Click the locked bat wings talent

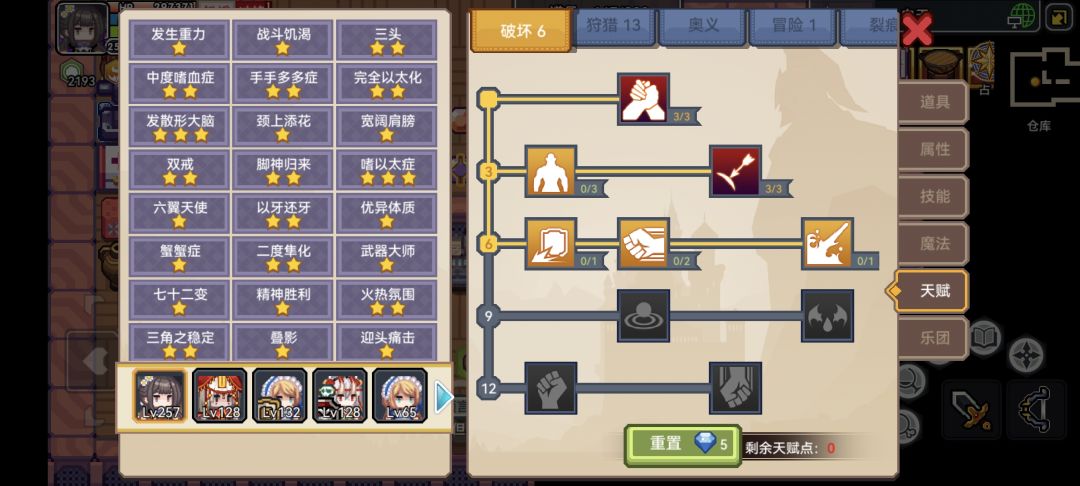828,316
